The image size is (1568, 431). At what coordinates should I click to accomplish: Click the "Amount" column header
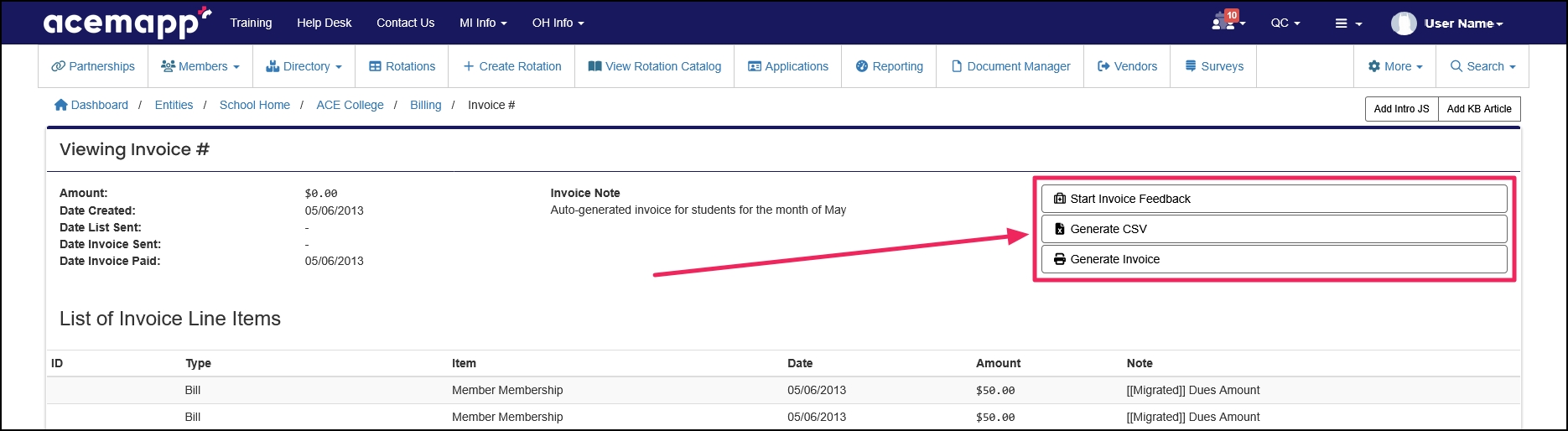998,363
